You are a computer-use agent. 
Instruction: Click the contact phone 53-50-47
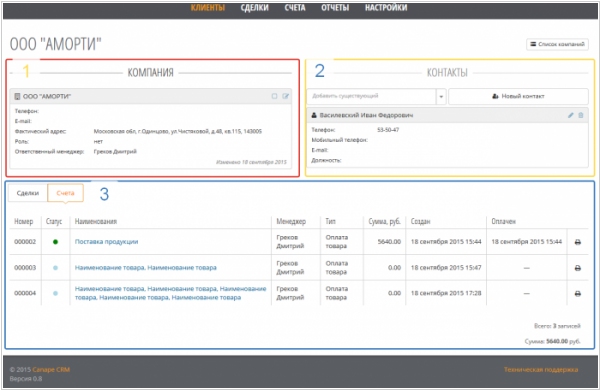(x=388, y=130)
